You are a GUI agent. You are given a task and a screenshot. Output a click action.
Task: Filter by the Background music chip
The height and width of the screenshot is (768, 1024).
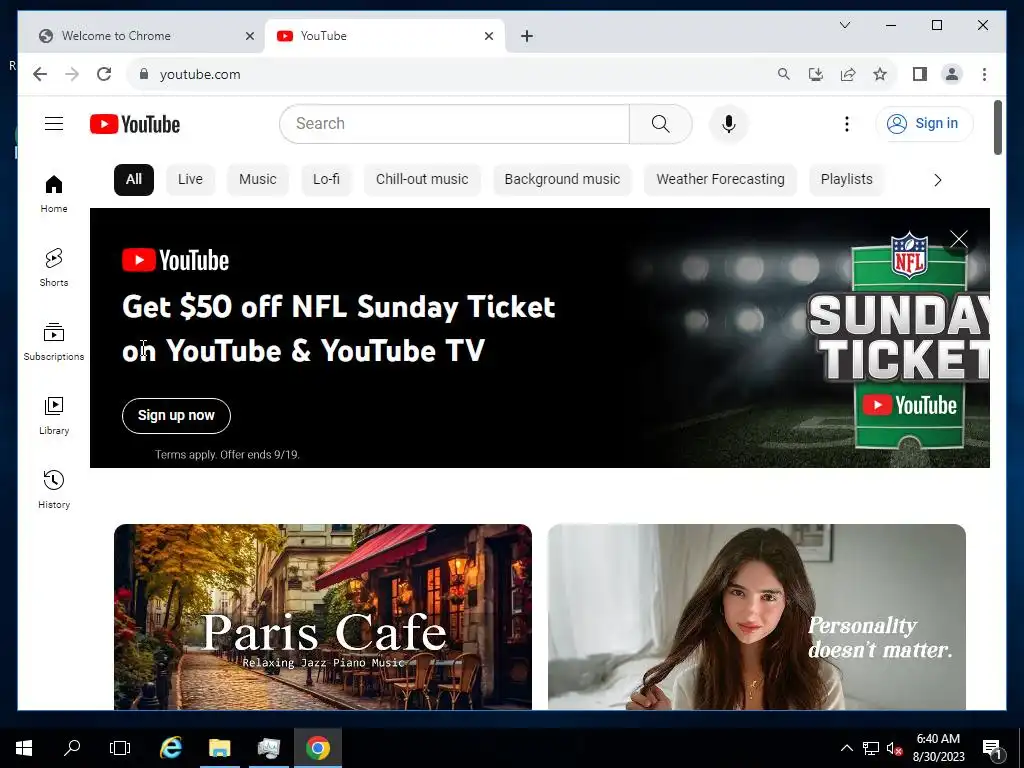click(562, 180)
